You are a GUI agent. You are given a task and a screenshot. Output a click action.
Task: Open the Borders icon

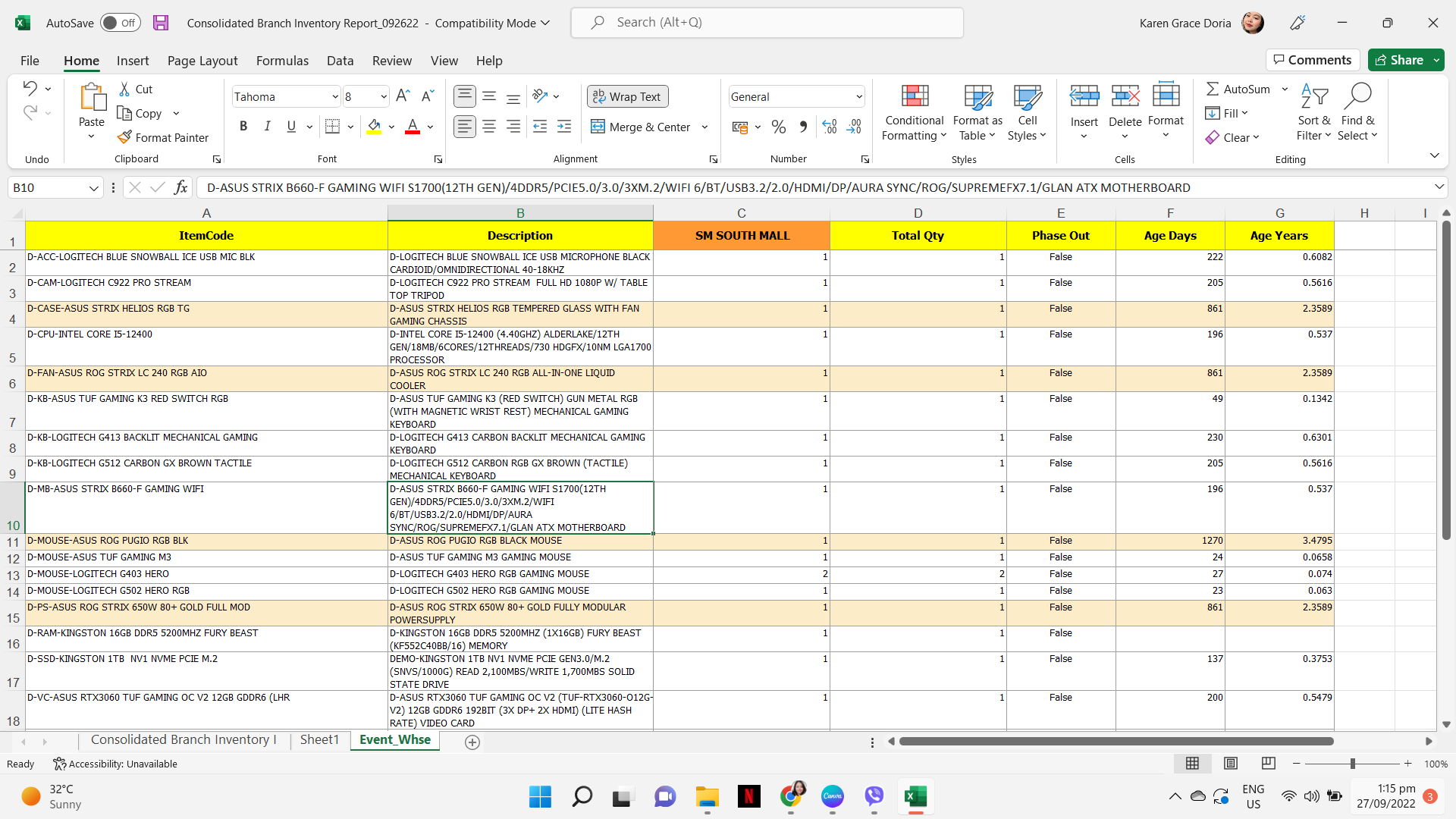point(332,127)
